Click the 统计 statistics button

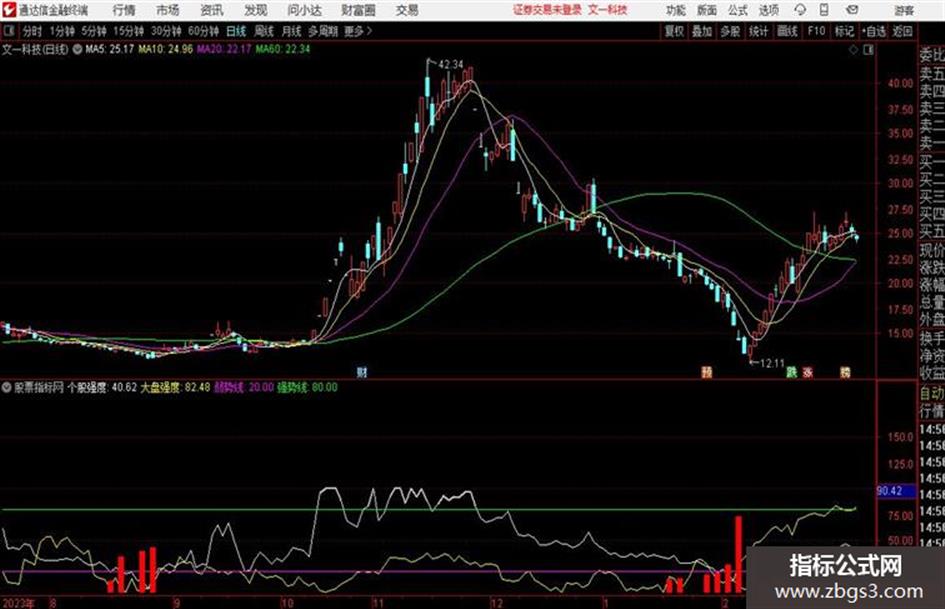(758, 31)
